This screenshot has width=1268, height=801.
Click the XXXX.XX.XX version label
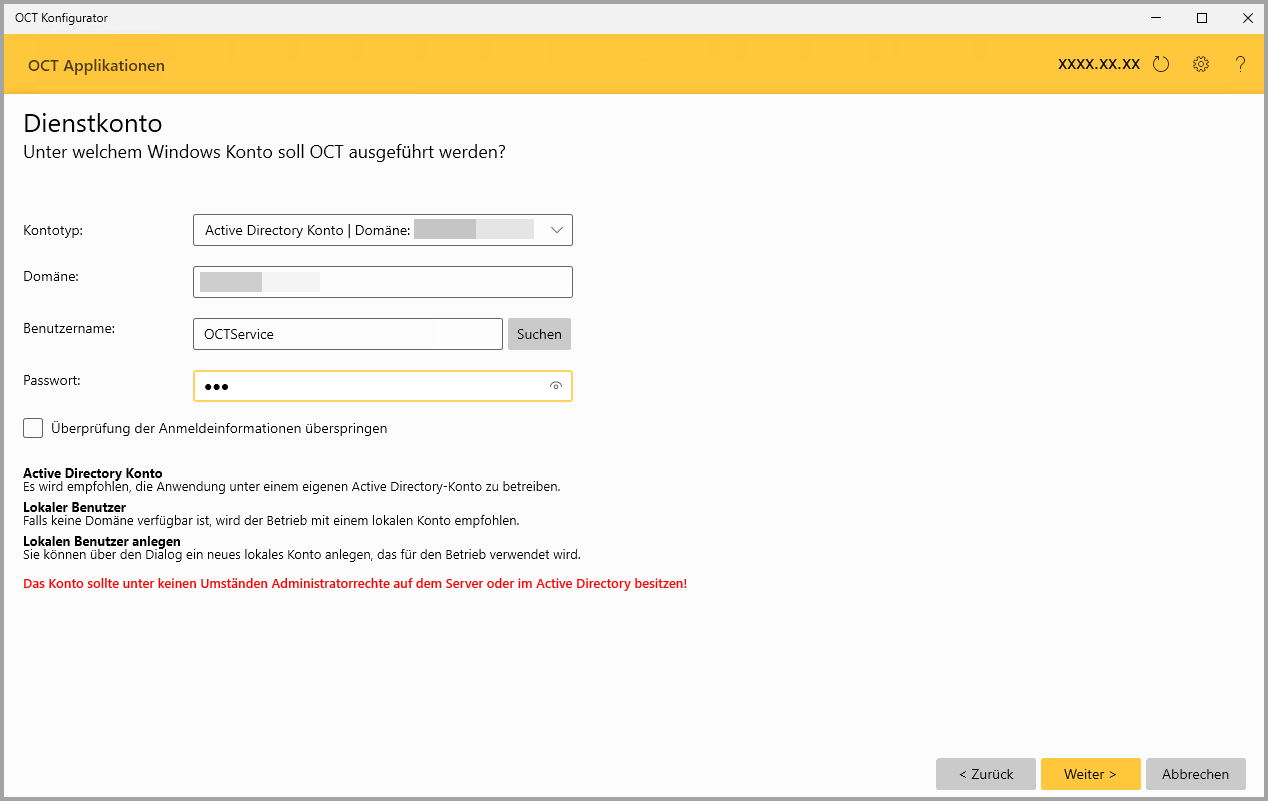pyautogui.click(x=1099, y=64)
